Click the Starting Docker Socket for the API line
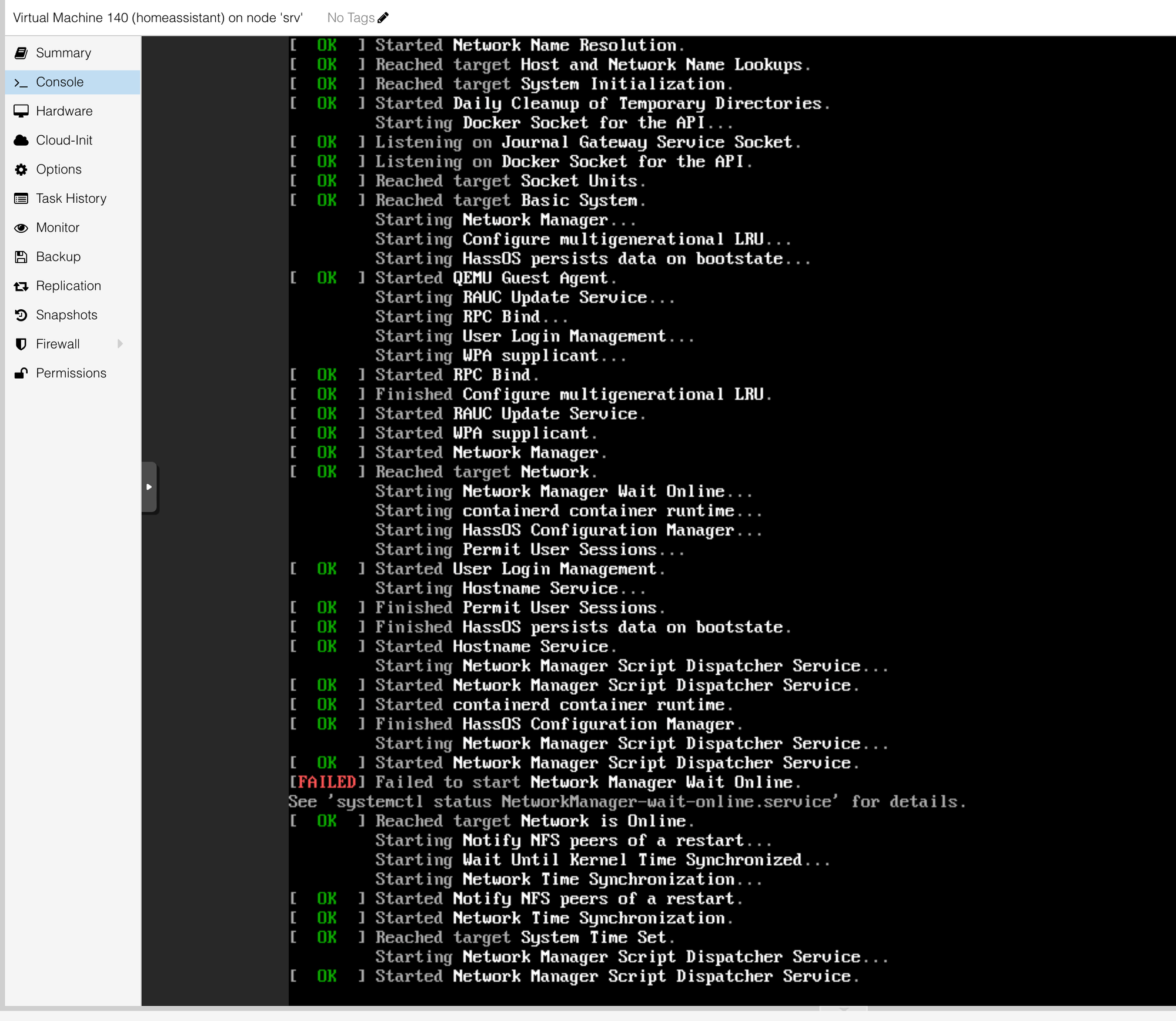 (554, 123)
